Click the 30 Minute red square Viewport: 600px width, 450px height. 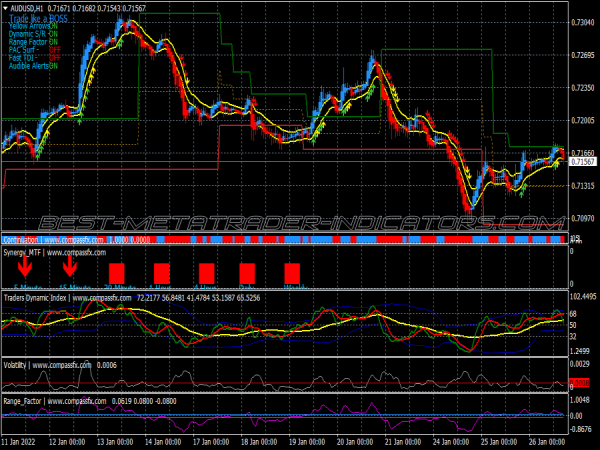(116, 272)
